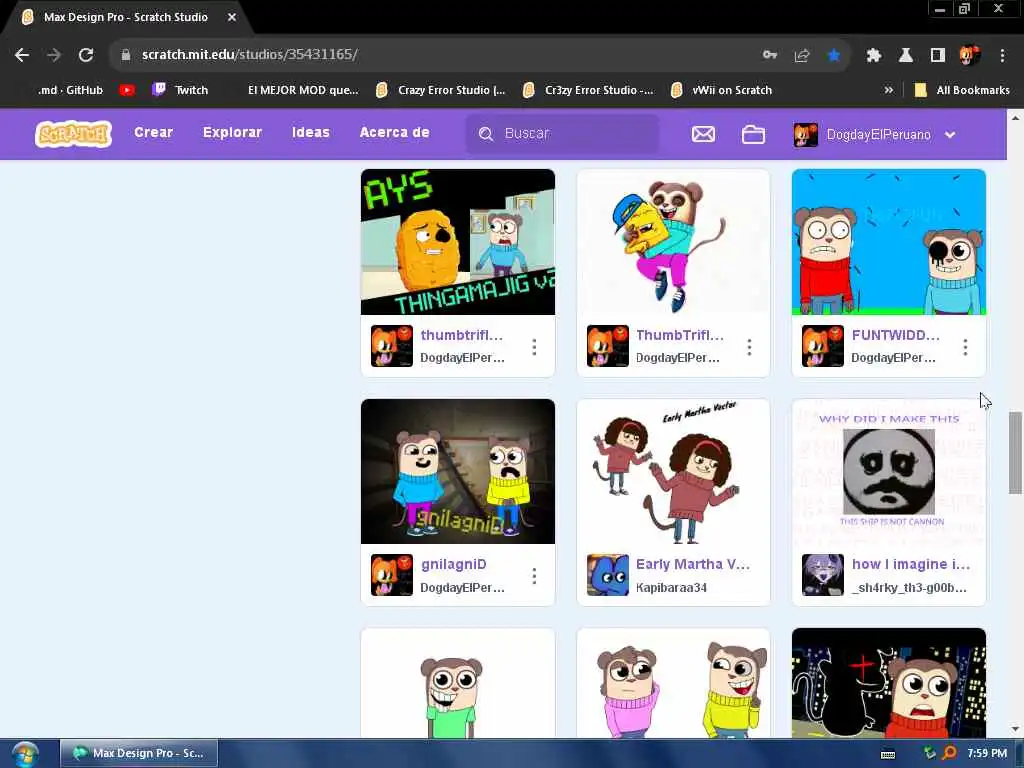
Task: Toggle the browser side panel icon
Action: [938, 56]
